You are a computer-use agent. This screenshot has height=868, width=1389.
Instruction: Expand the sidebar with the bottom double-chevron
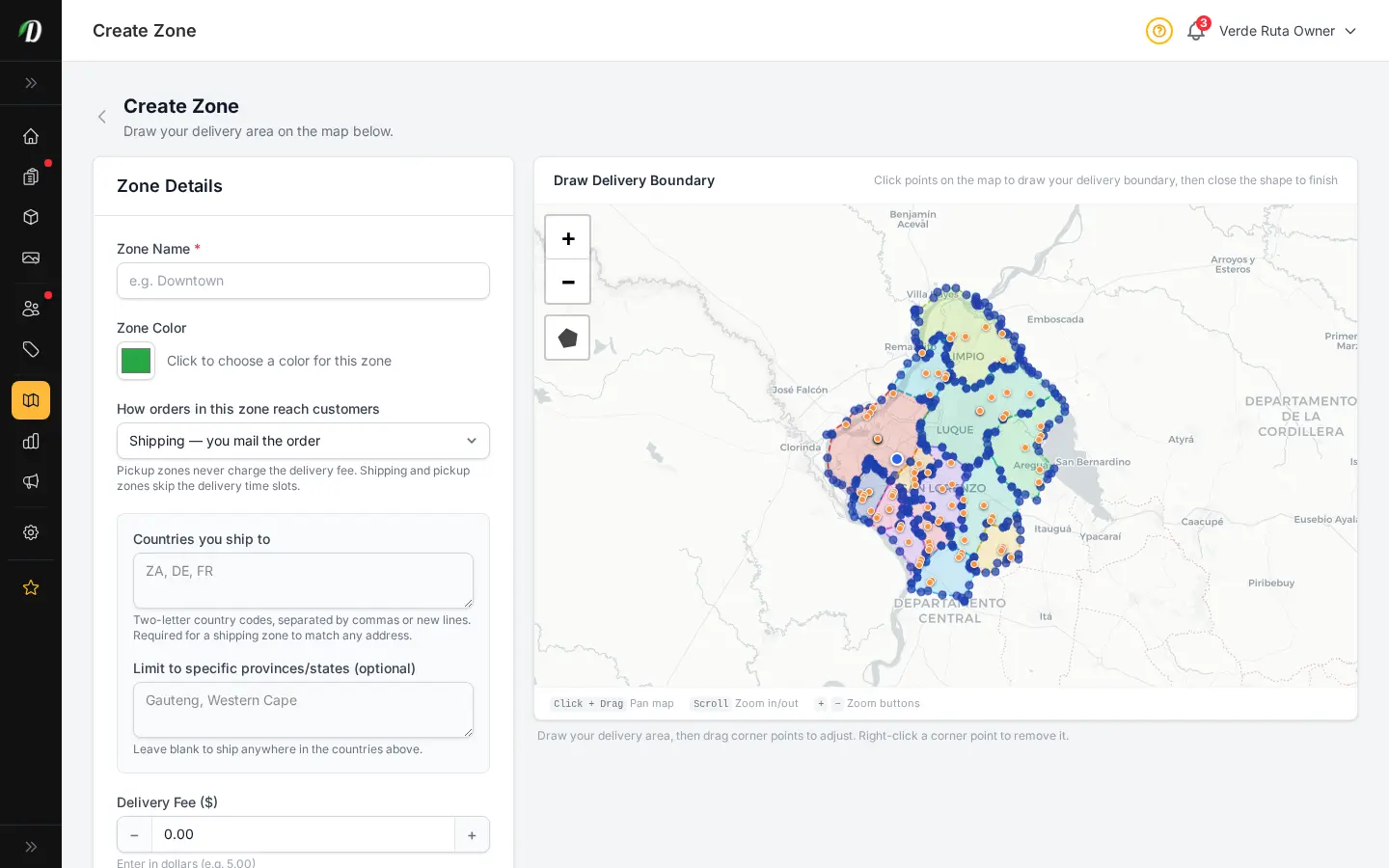click(31, 847)
